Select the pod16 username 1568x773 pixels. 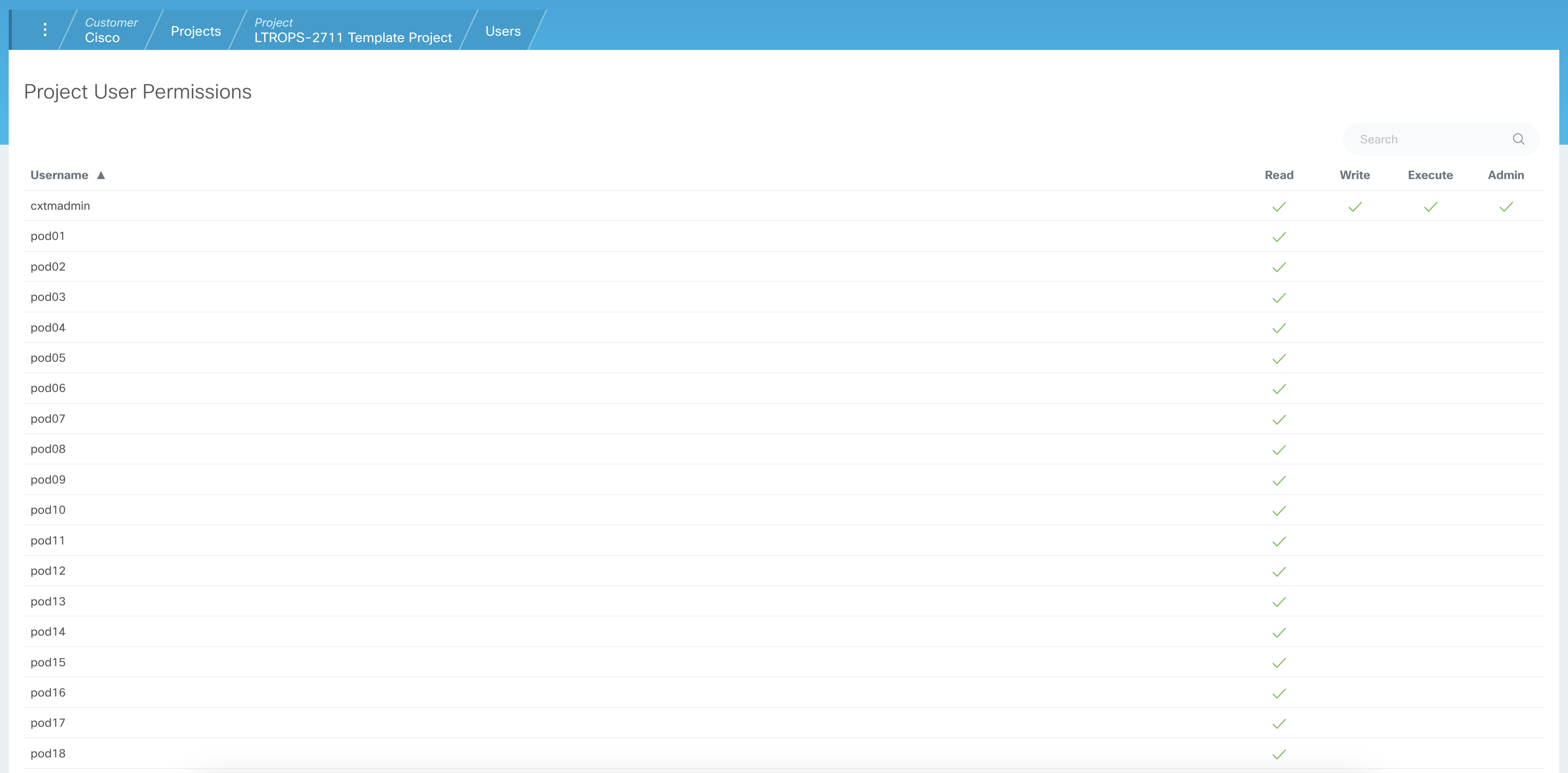tap(48, 693)
